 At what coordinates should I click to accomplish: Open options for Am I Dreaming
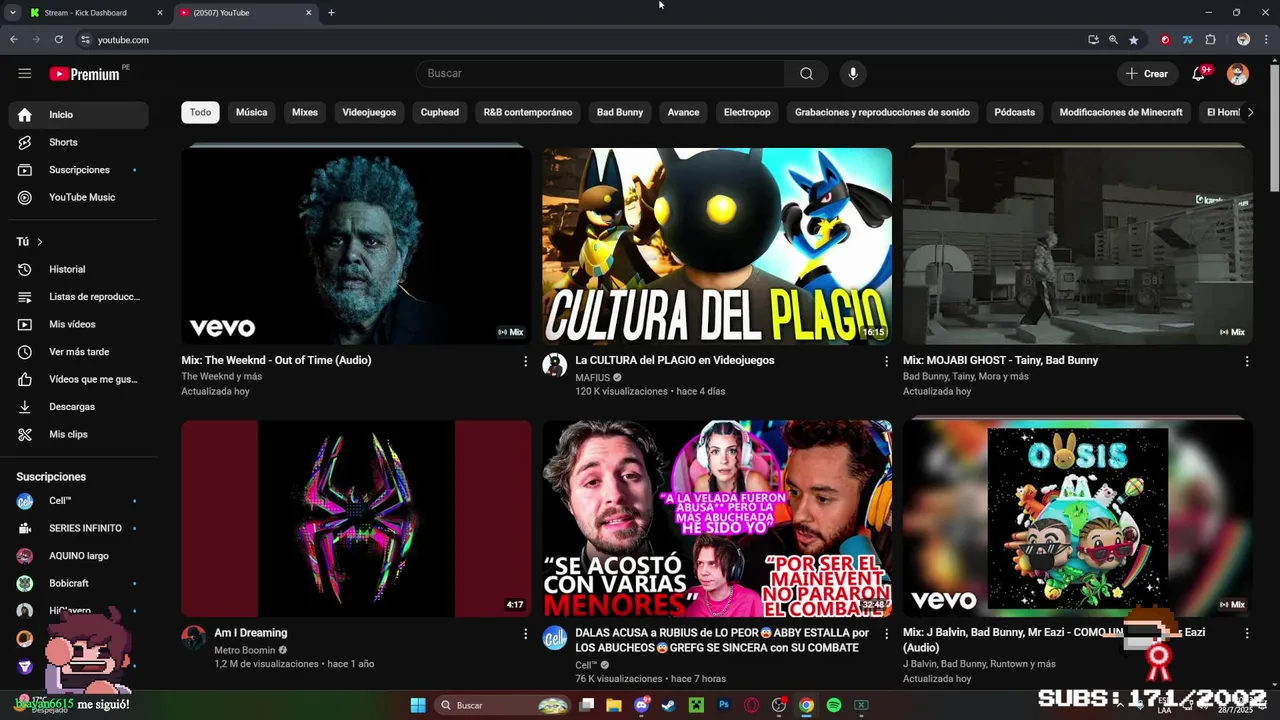pyautogui.click(x=525, y=633)
